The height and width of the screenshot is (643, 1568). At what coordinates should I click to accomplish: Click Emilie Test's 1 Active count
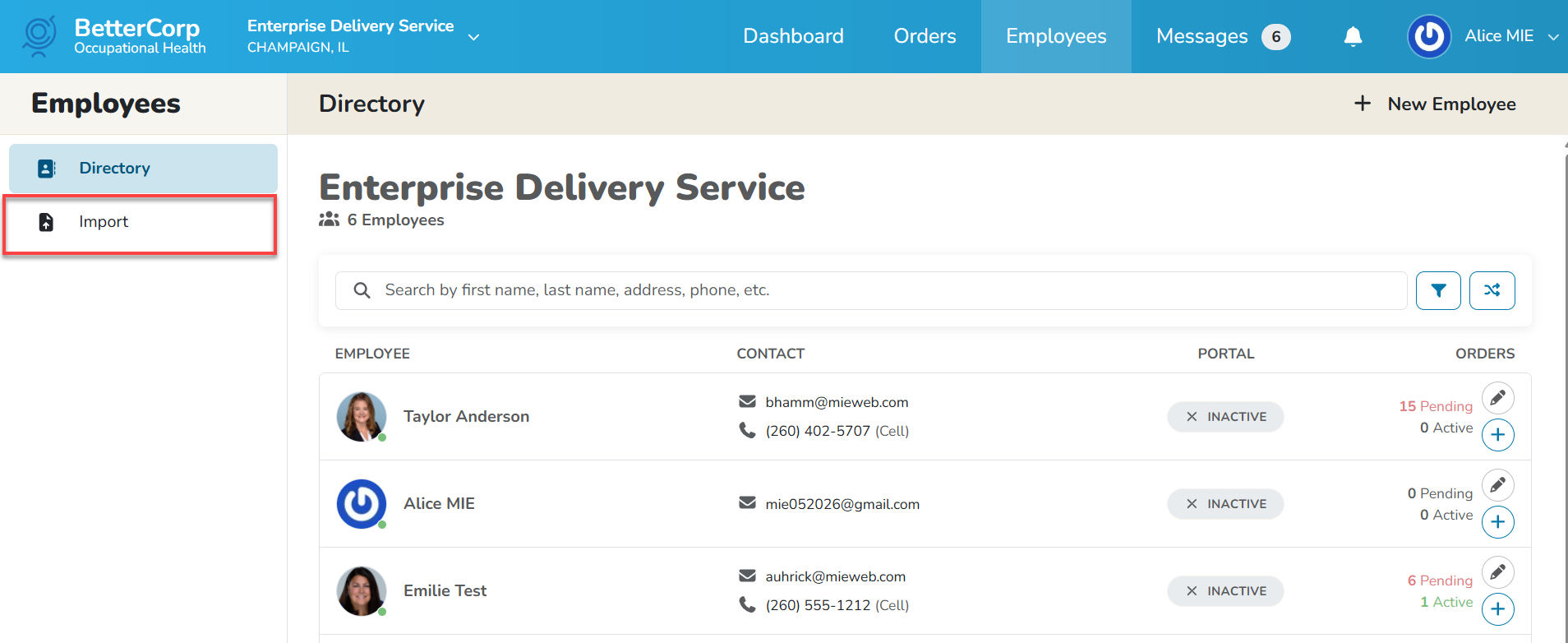(x=1446, y=602)
